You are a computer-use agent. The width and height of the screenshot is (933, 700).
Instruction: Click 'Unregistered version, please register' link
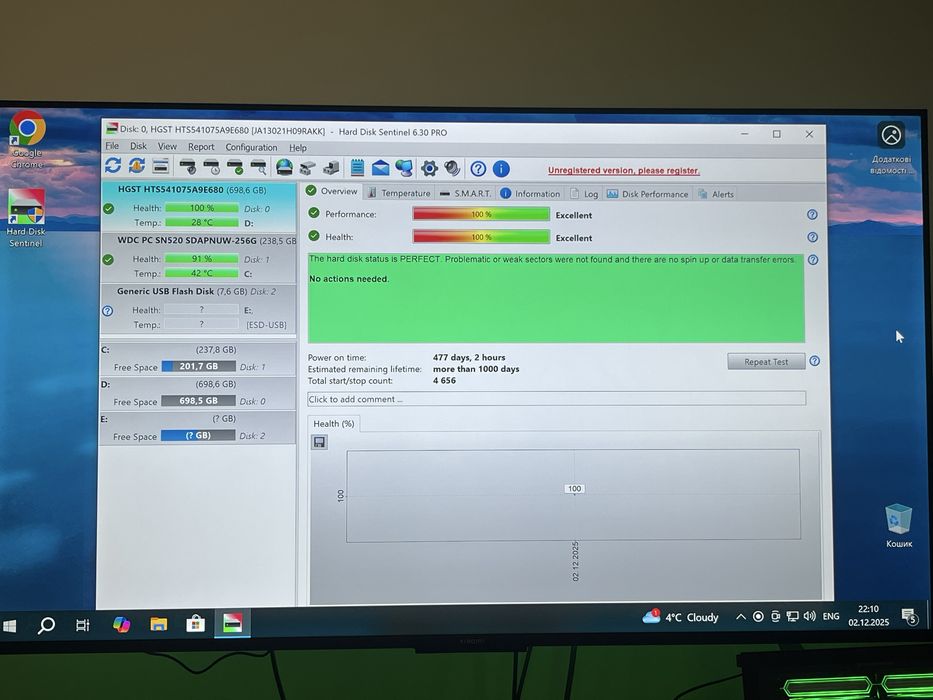click(x=624, y=170)
